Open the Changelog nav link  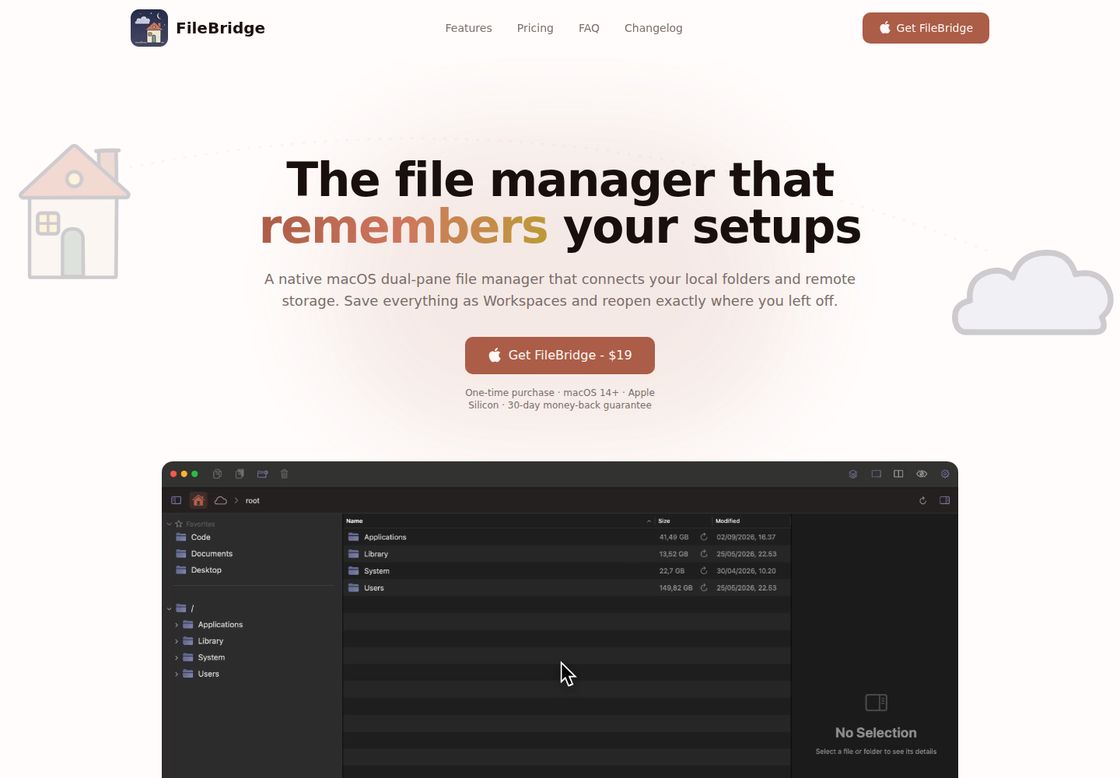pos(654,28)
